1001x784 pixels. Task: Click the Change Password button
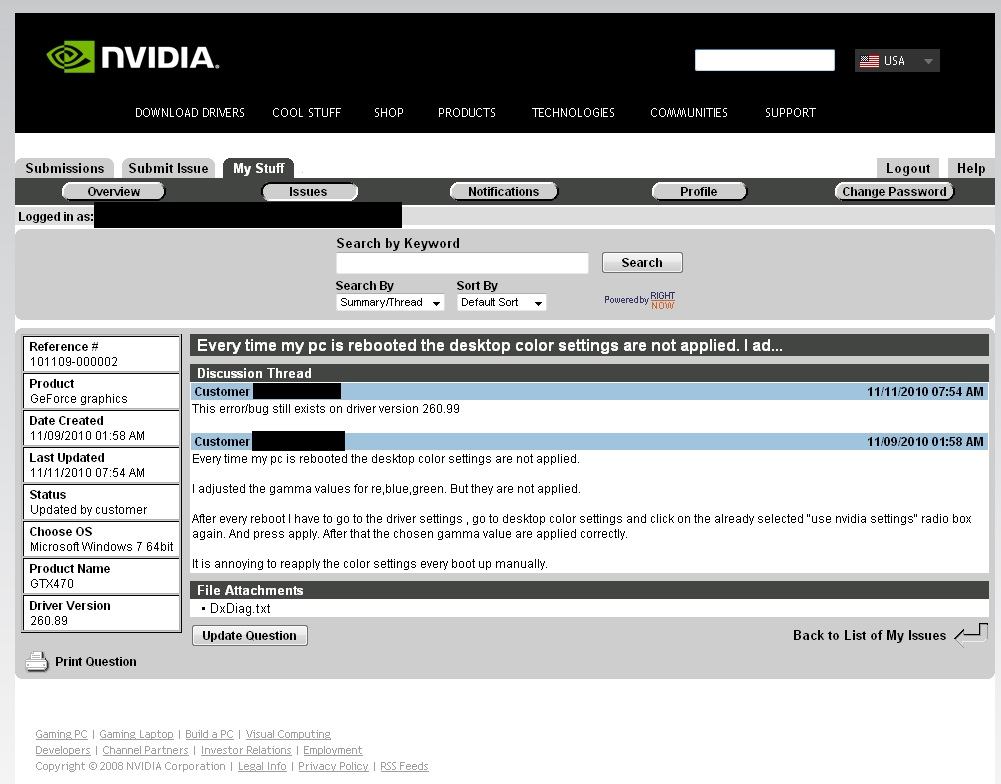tap(894, 192)
